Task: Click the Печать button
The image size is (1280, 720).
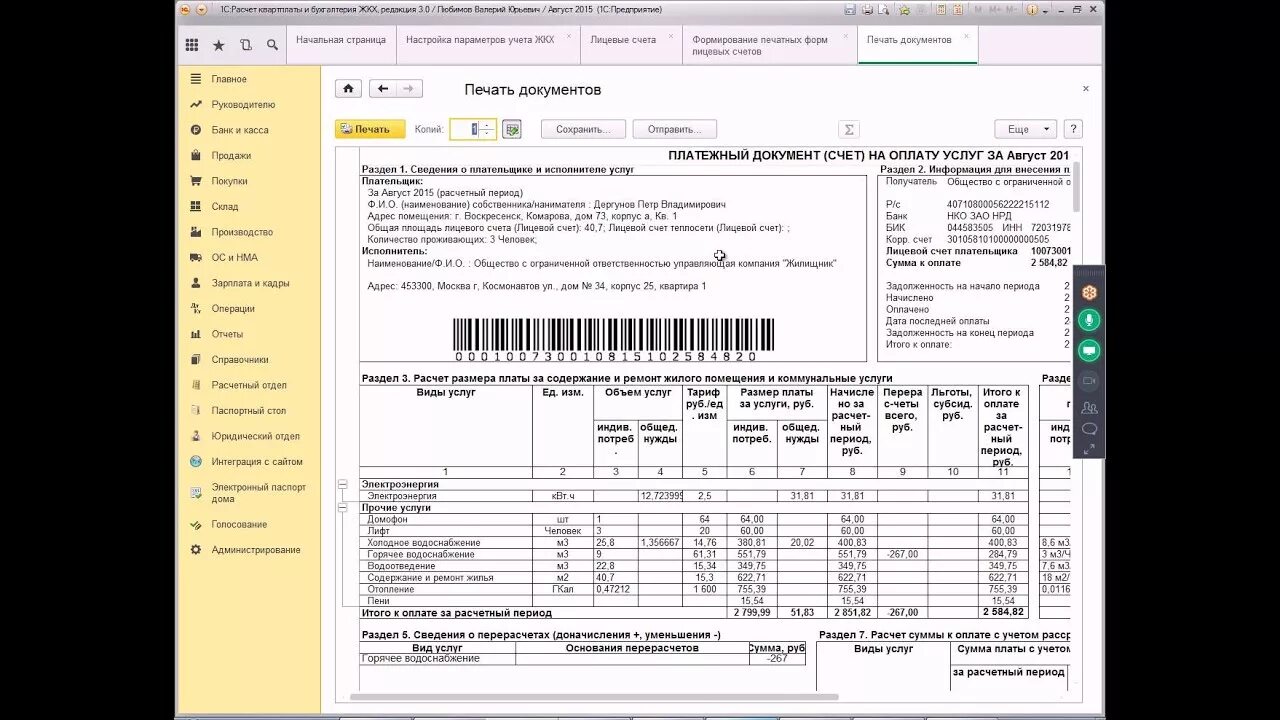Action: pyautogui.click(x=370, y=129)
